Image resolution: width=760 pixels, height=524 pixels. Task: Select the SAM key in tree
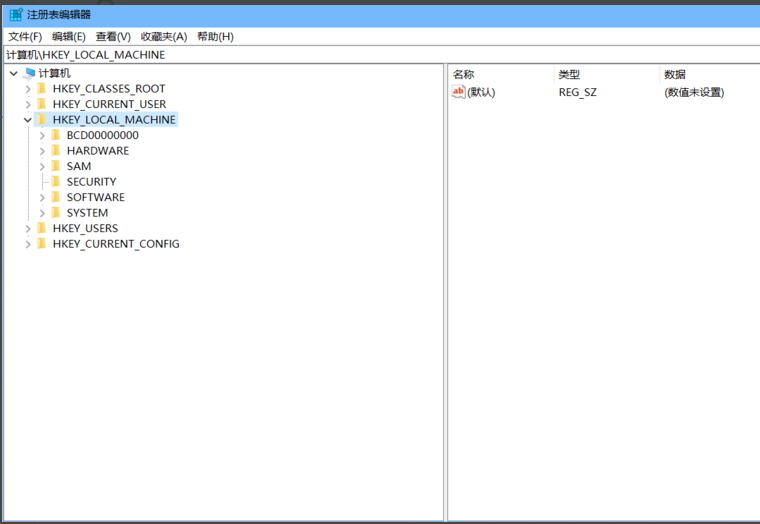pyautogui.click(x=79, y=166)
